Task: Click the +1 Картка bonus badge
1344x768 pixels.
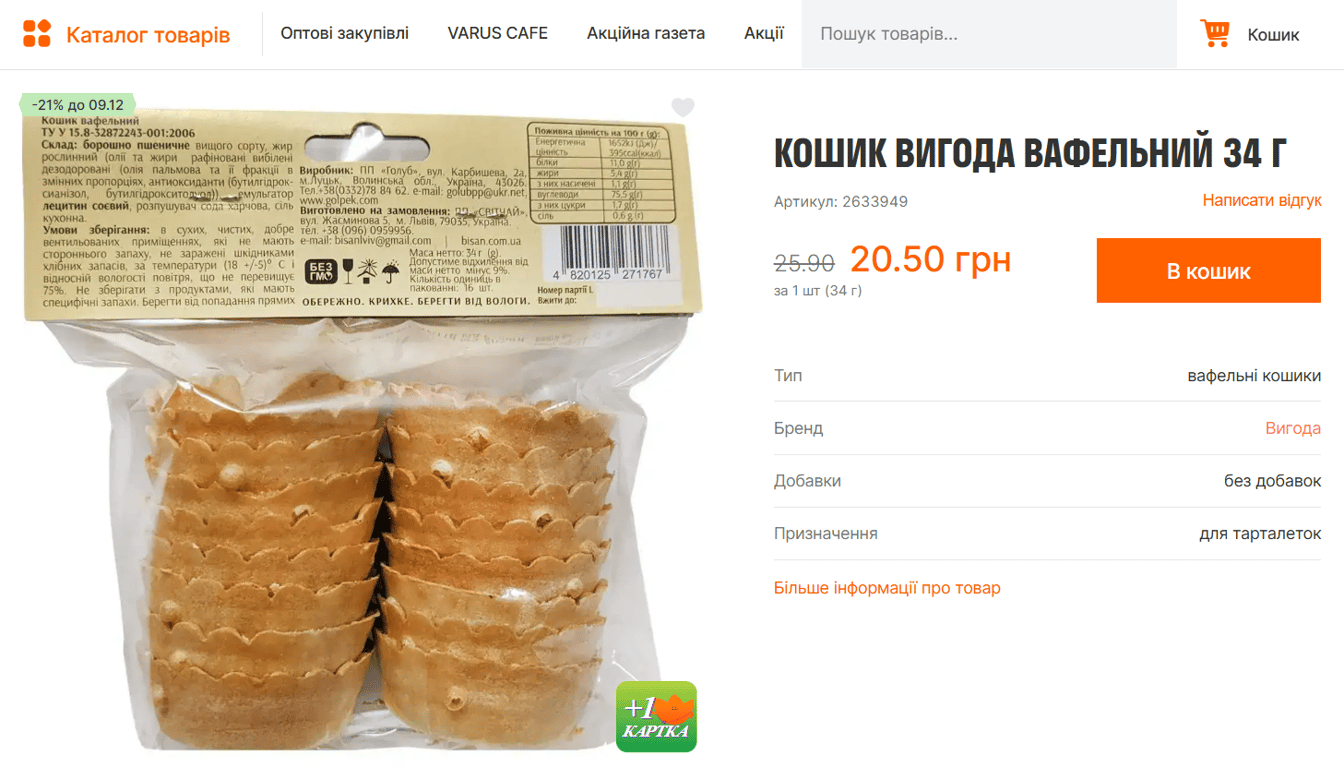Action: [656, 717]
